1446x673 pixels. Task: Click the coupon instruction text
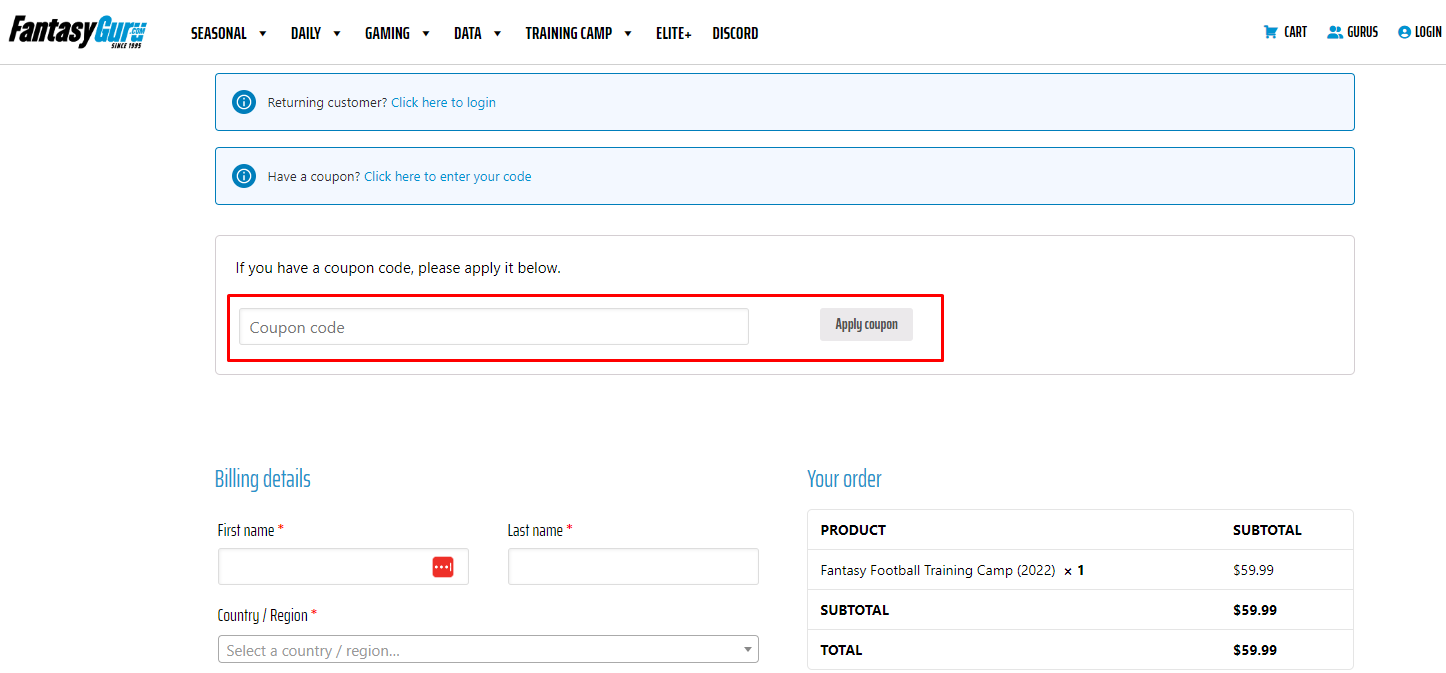[398, 268]
